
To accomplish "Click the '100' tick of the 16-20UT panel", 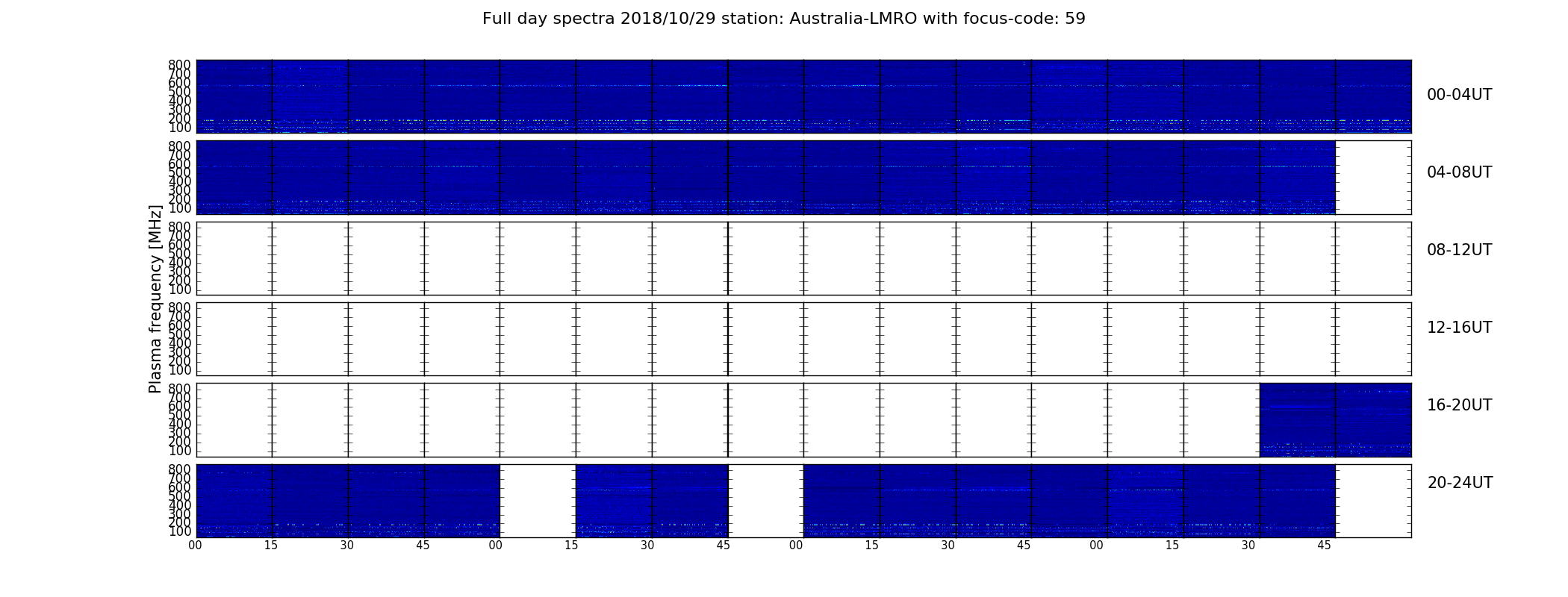I will click(179, 451).
